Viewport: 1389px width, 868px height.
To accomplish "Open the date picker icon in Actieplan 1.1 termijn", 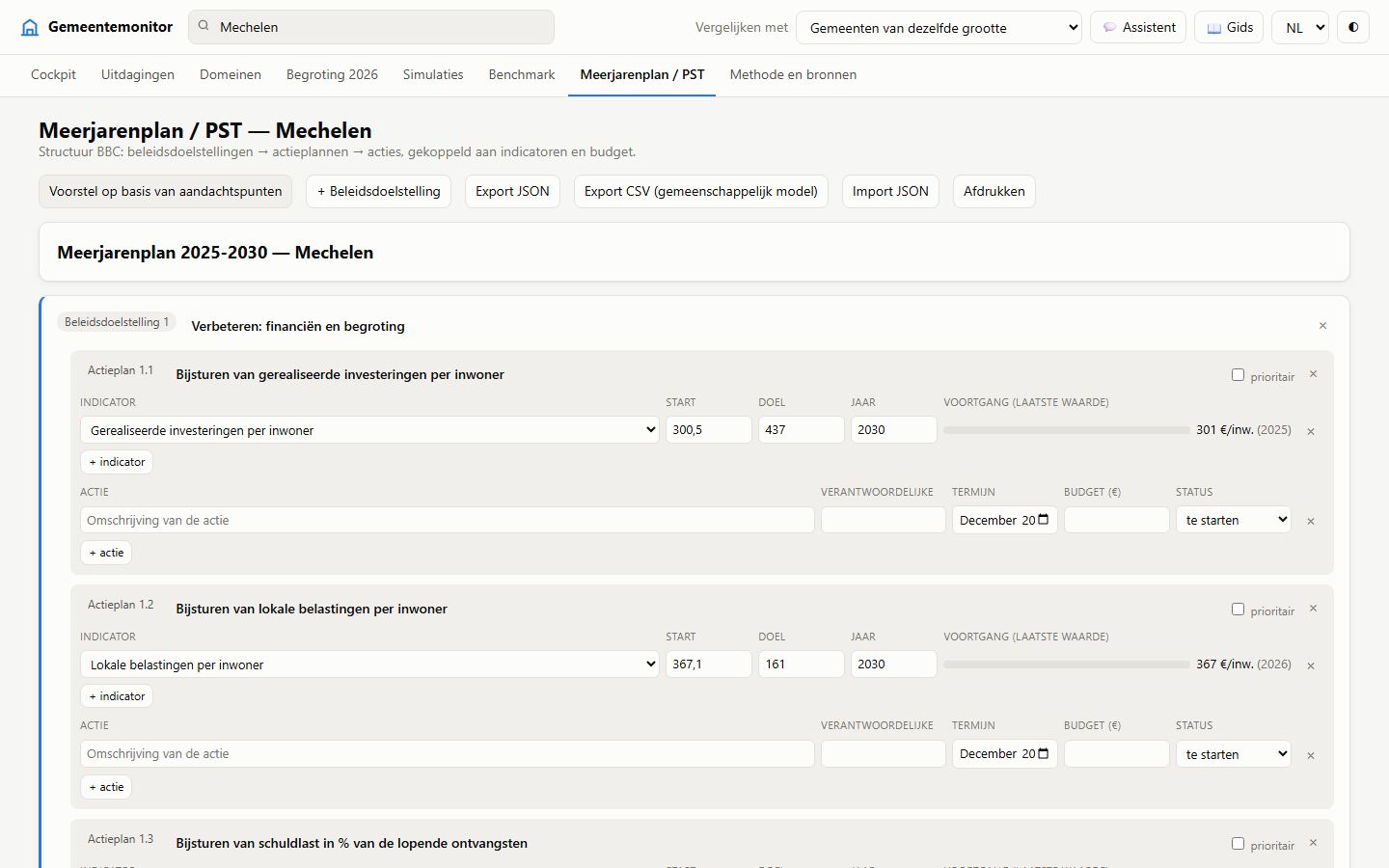I will pyautogui.click(x=1043, y=520).
